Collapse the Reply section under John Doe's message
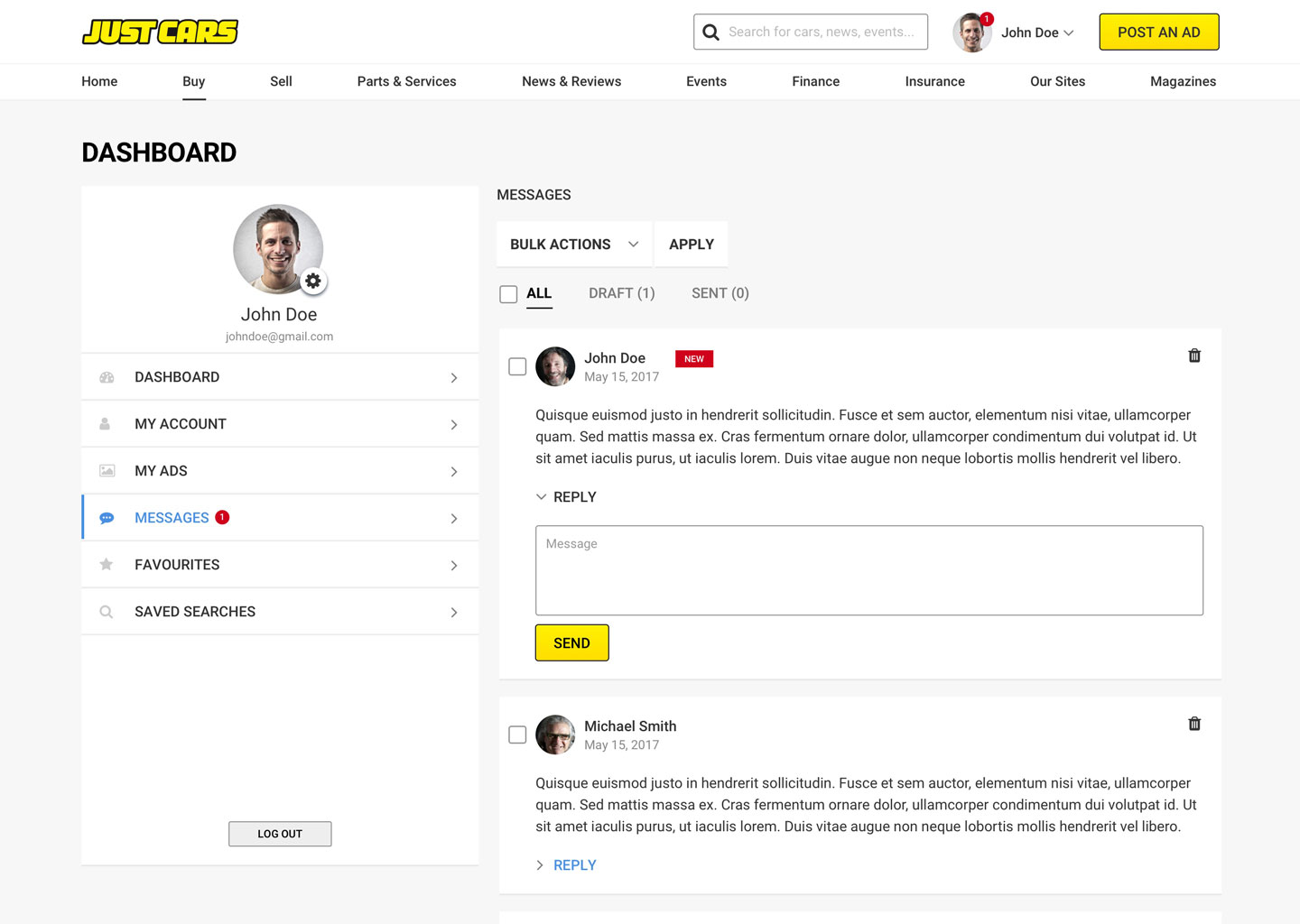Viewport: 1300px width, 924px height. (x=566, y=497)
